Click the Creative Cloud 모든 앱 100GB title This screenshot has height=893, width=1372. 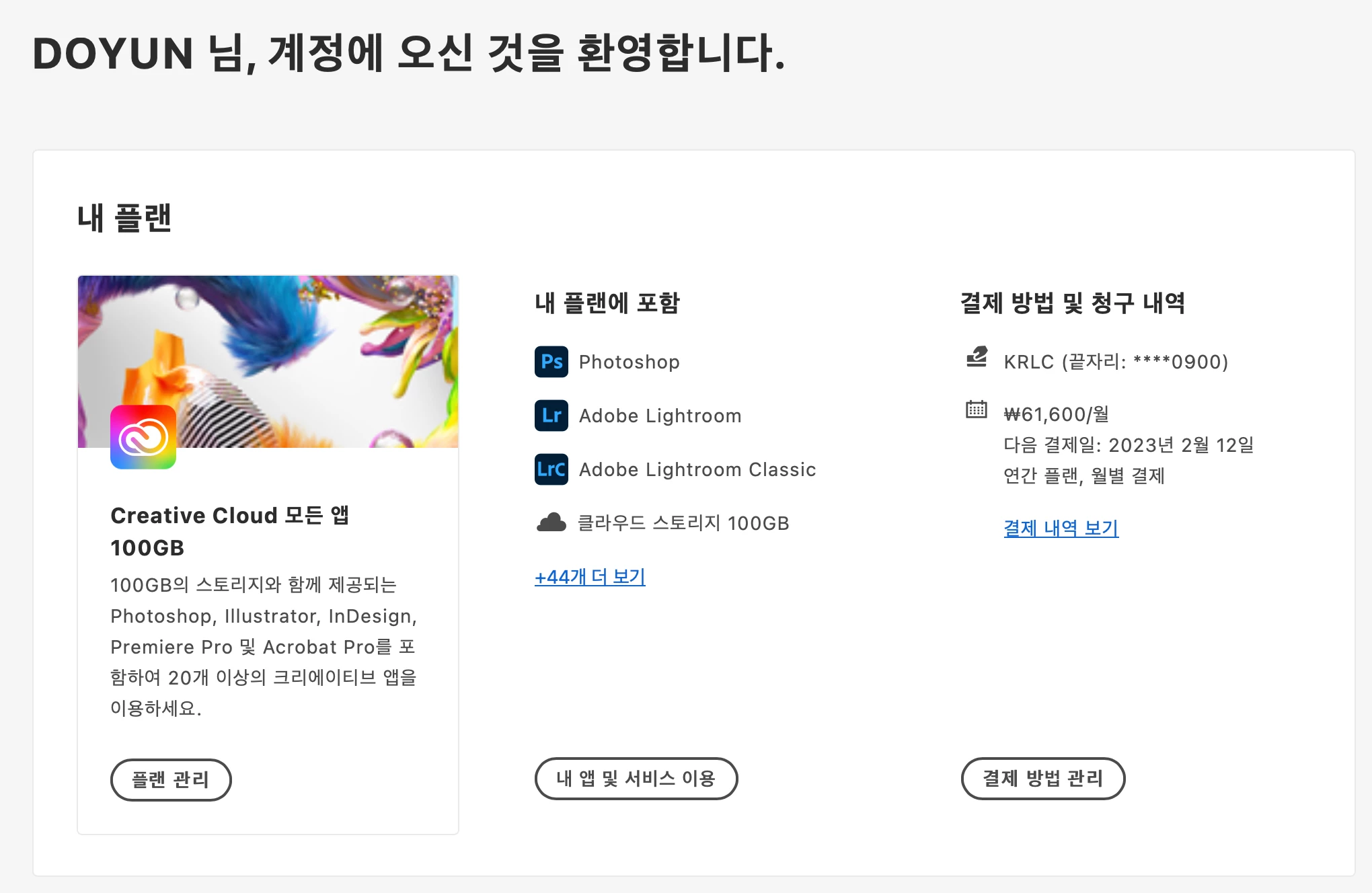coord(229,531)
